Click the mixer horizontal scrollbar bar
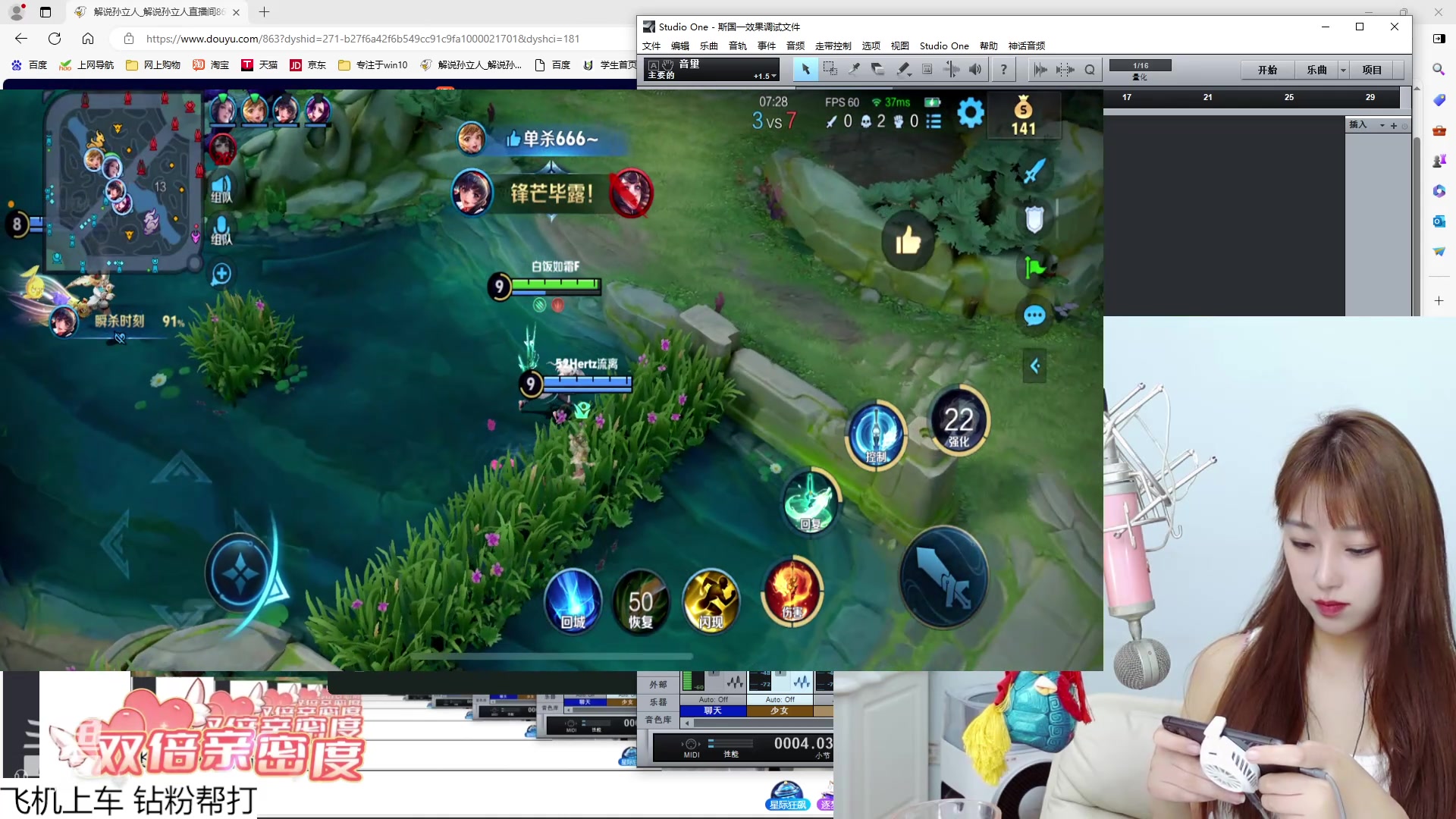Viewport: 1456px width, 819px height. pos(762,723)
